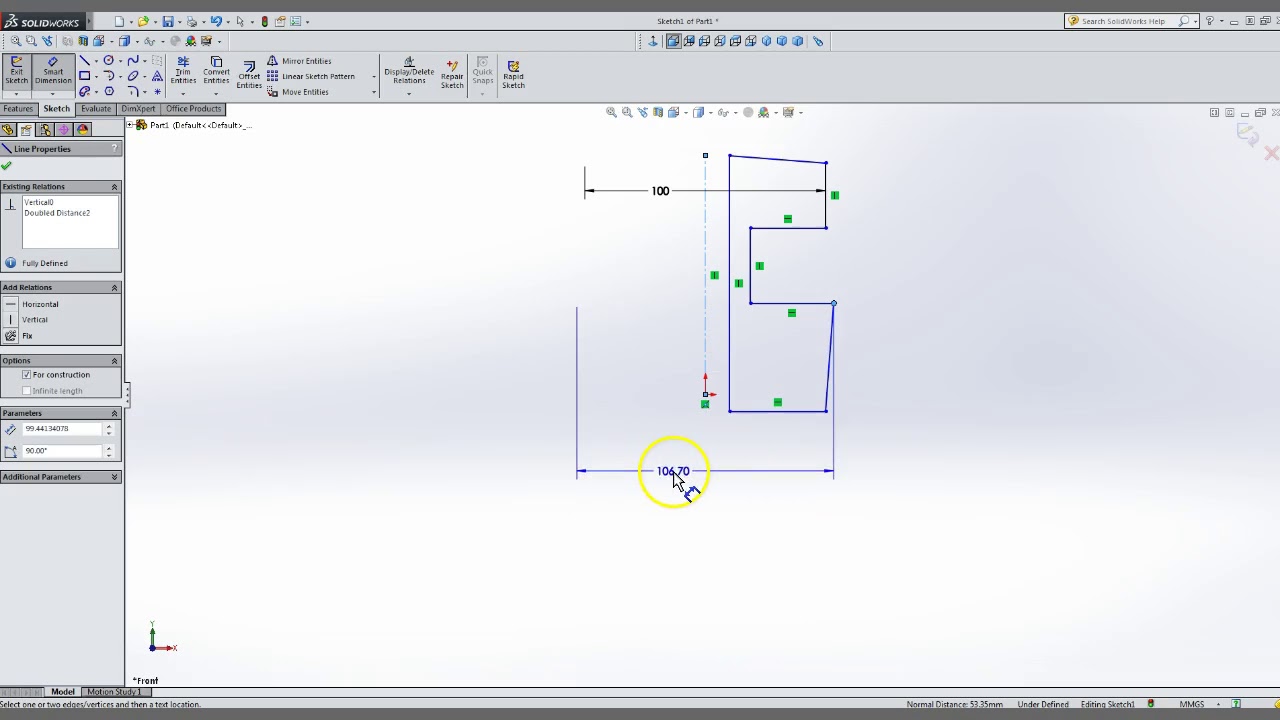The width and height of the screenshot is (1280, 720).
Task: Click the line length parameter field
Action: point(61,429)
